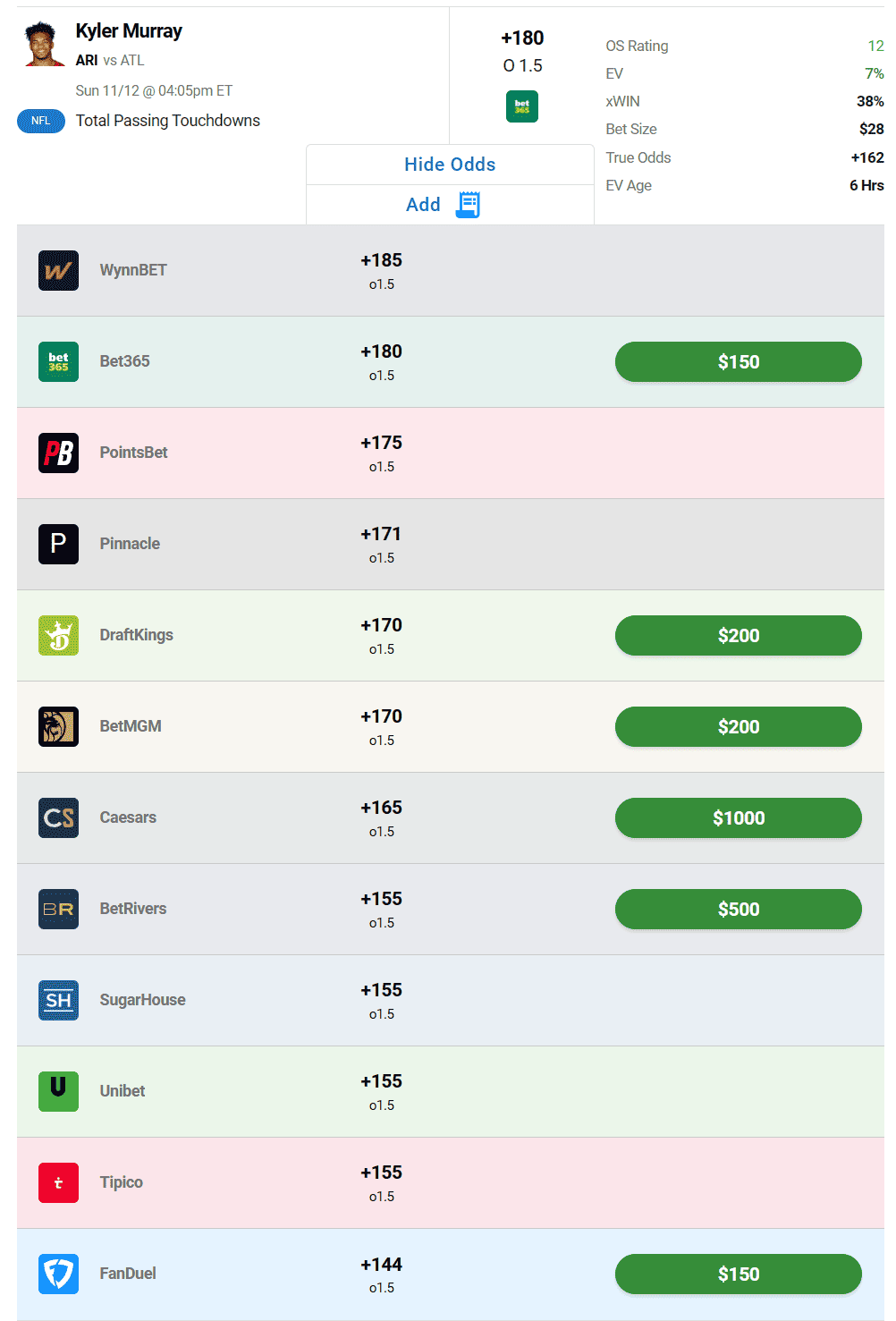This screenshot has width=896, height=1321.
Task: Click the betslip icon next to Add
Action: pyautogui.click(x=469, y=205)
